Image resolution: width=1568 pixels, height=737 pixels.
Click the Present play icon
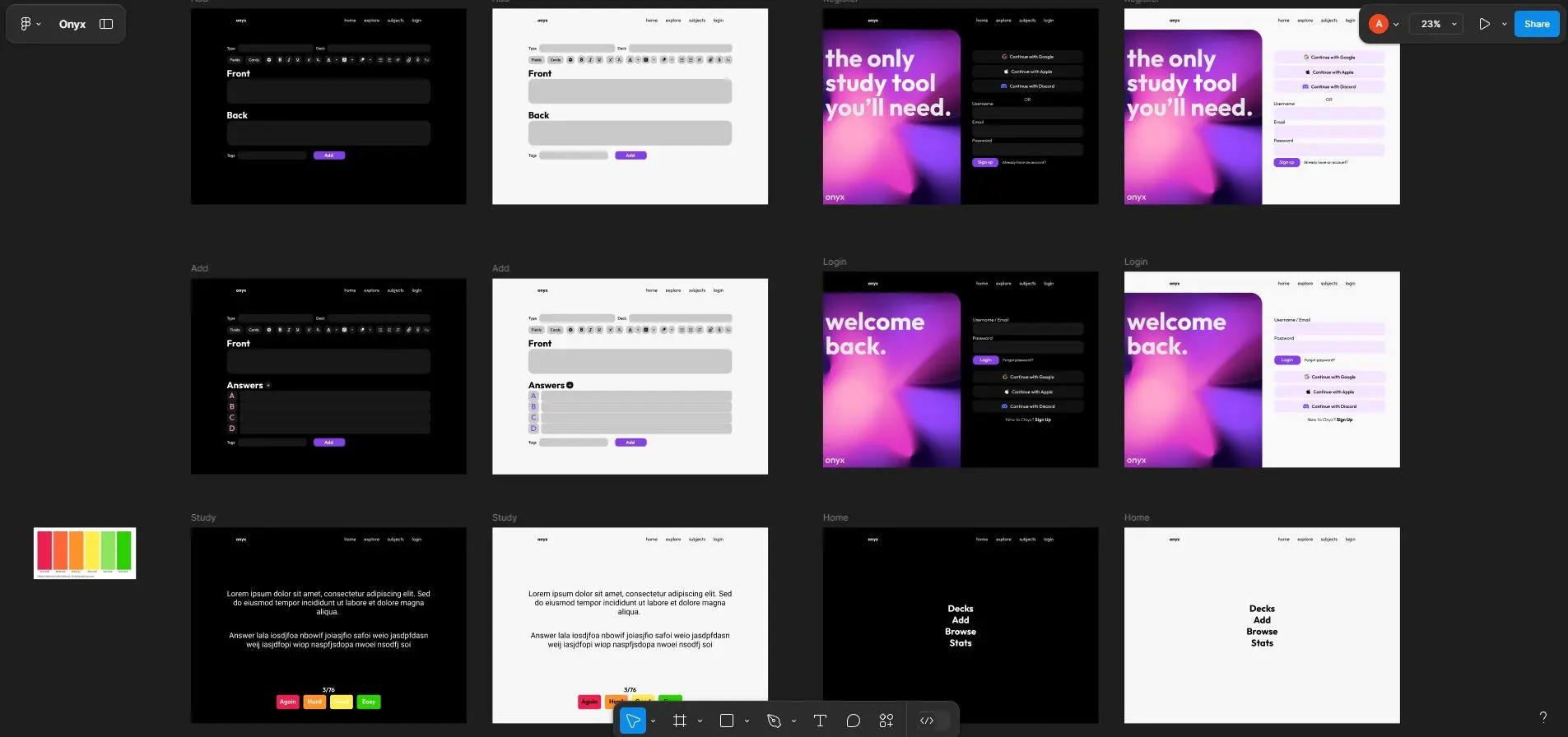point(1484,24)
